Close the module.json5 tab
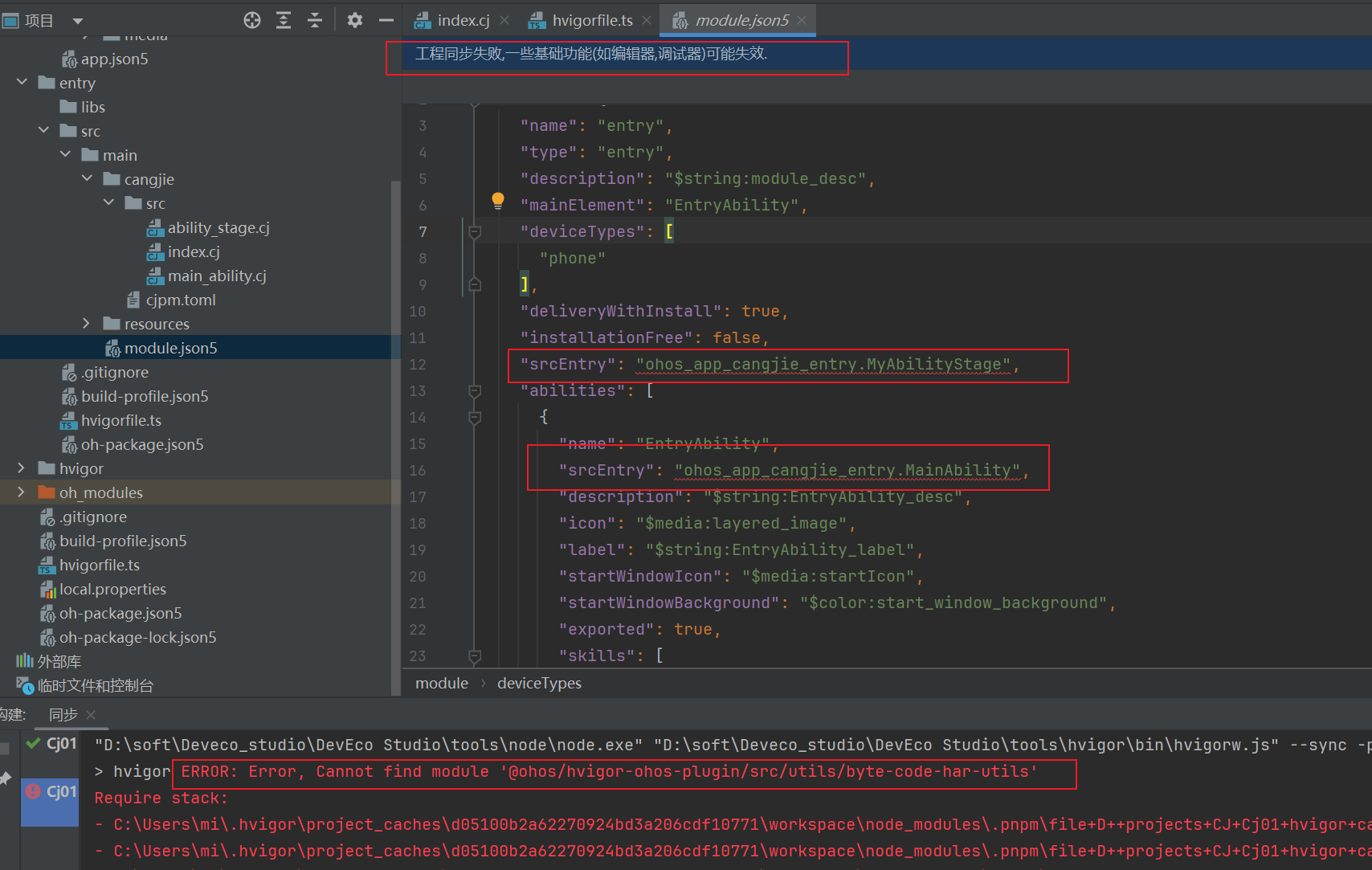The height and width of the screenshot is (870, 1372). pos(802,21)
